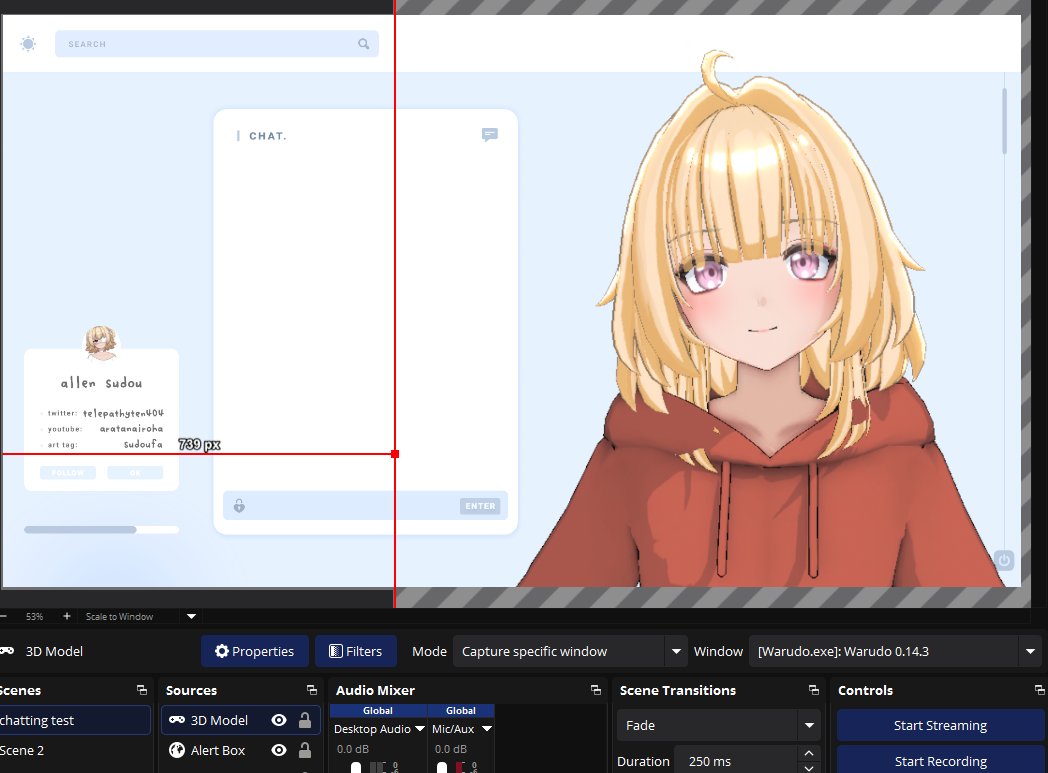Click the chat message input field

365,506
